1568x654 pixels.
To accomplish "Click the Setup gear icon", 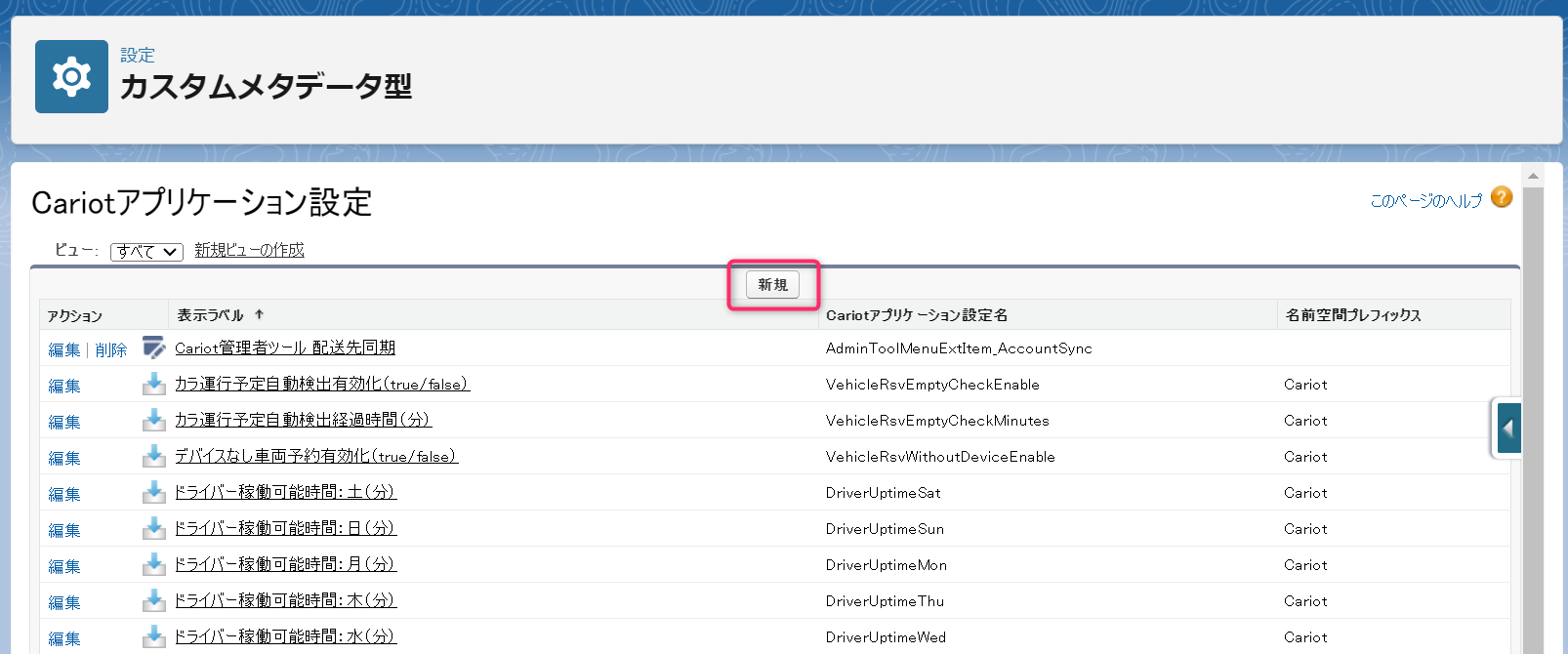I will point(71,76).
